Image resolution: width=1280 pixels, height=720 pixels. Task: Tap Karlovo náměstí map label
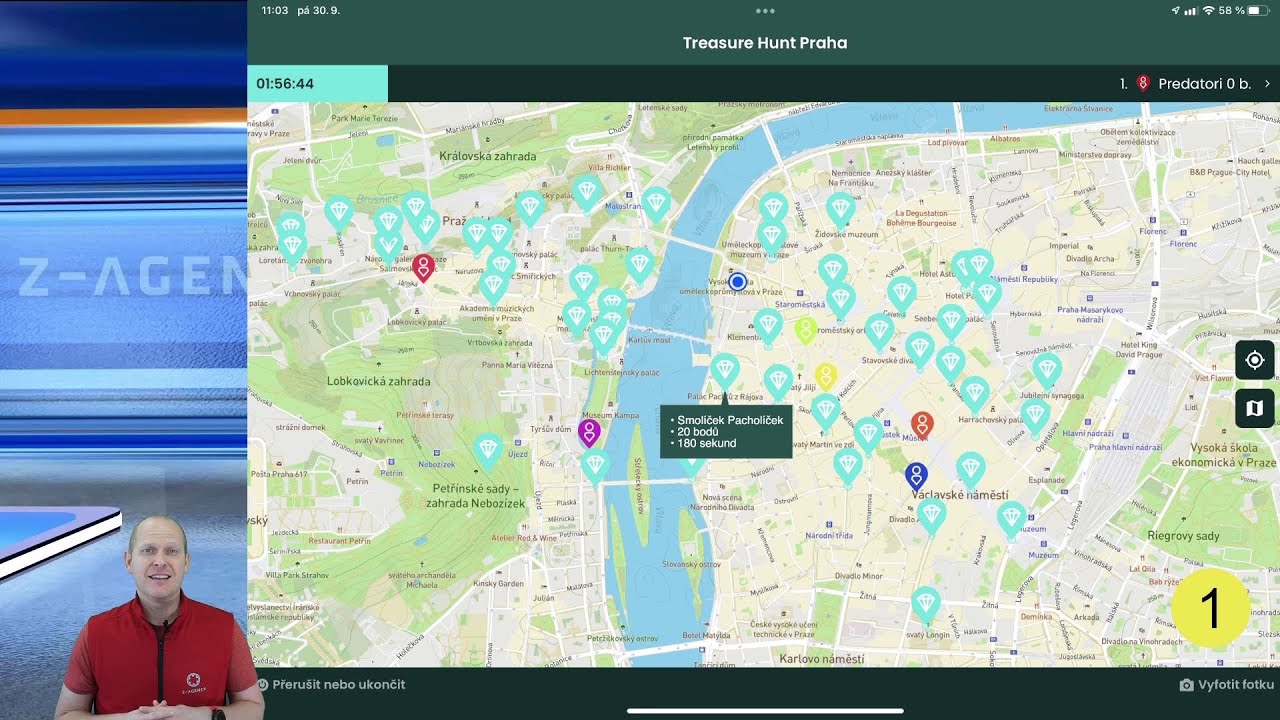point(821,659)
